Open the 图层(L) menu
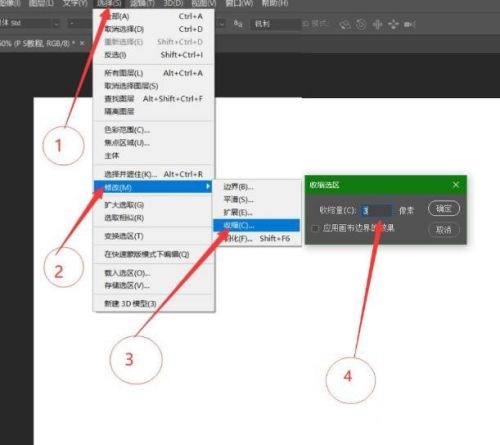This screenshot has height=445, width=500. (x=41, y=3)
